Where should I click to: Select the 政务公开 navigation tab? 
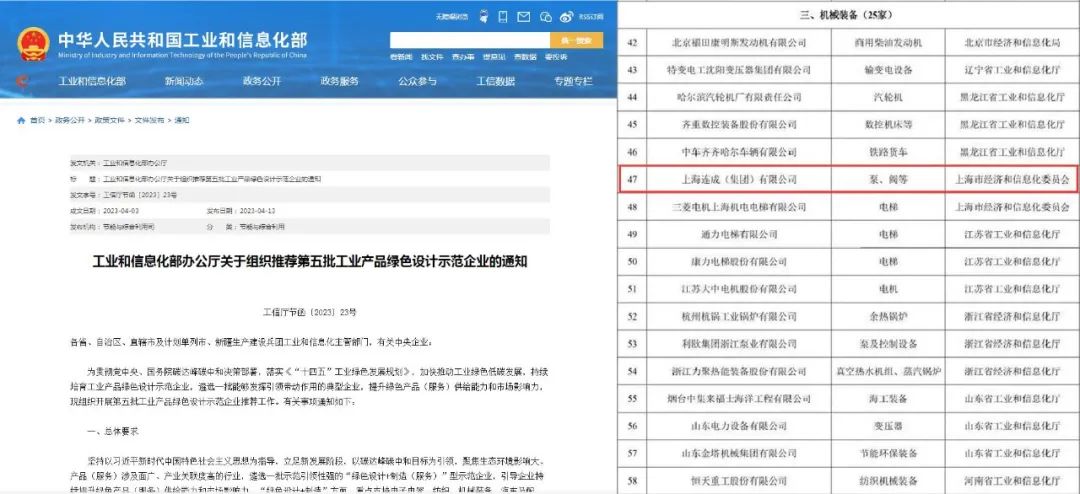262,82
